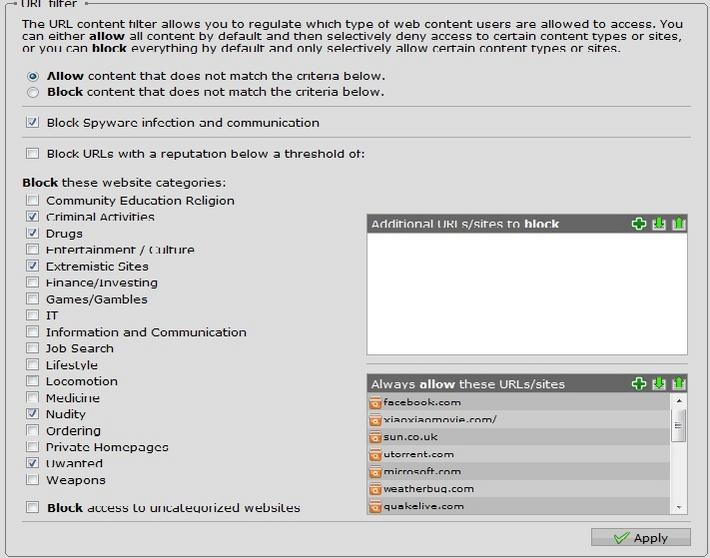Click the orange icon beside facebook.com

[x=376, y=402]
